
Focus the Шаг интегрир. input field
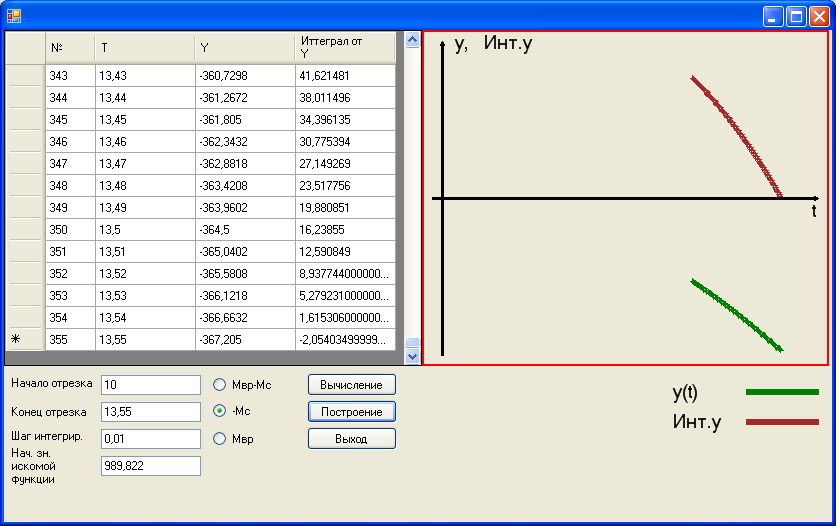(x=151, y=439)
